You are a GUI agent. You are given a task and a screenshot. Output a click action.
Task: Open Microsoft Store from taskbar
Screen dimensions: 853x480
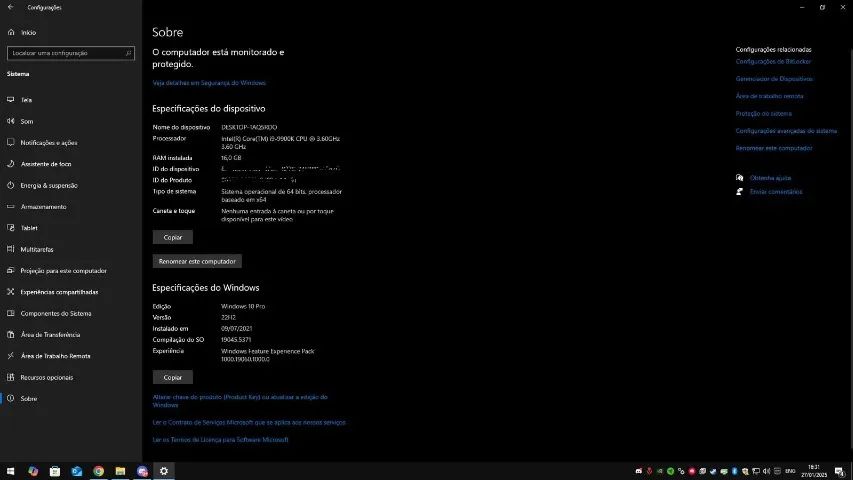tap(54, 471)
